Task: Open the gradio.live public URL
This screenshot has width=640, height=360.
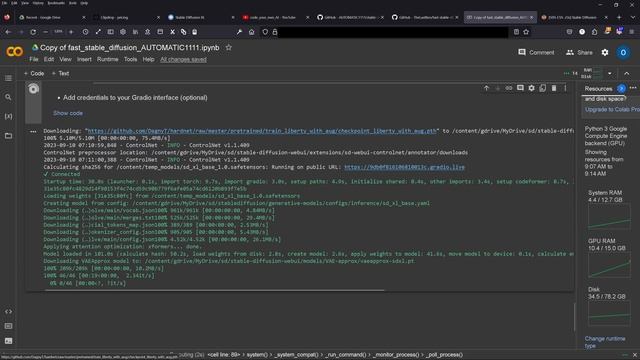Action: tap(404, 167)
